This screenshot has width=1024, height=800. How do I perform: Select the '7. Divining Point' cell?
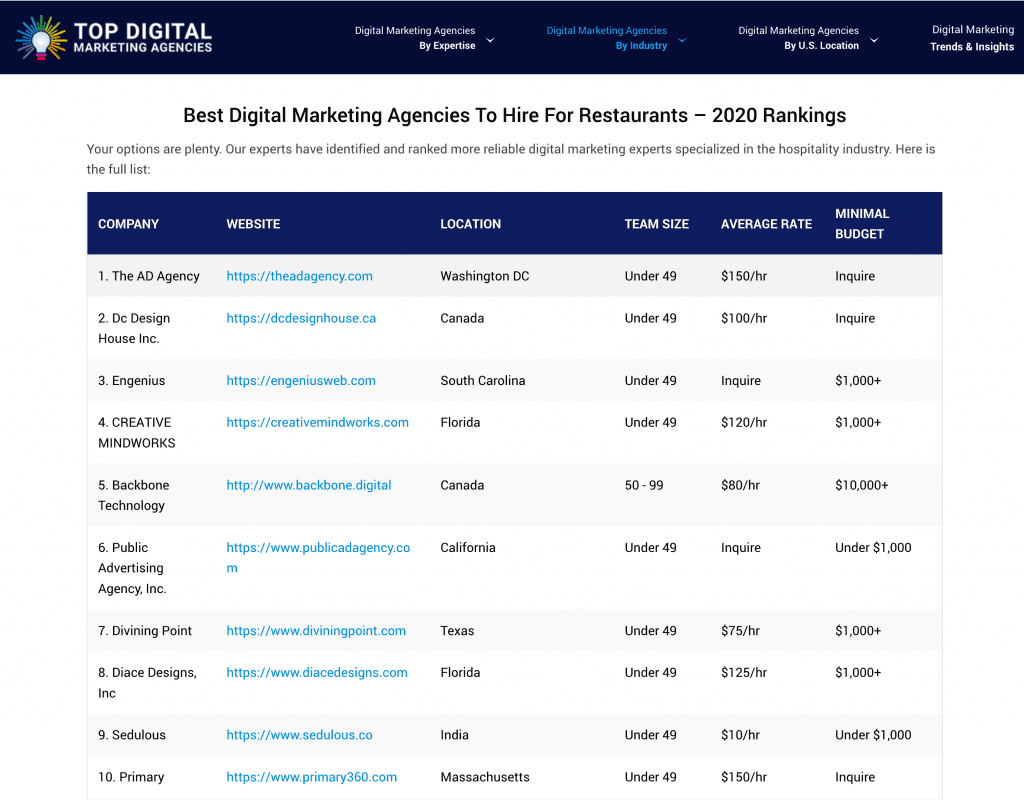145,631
